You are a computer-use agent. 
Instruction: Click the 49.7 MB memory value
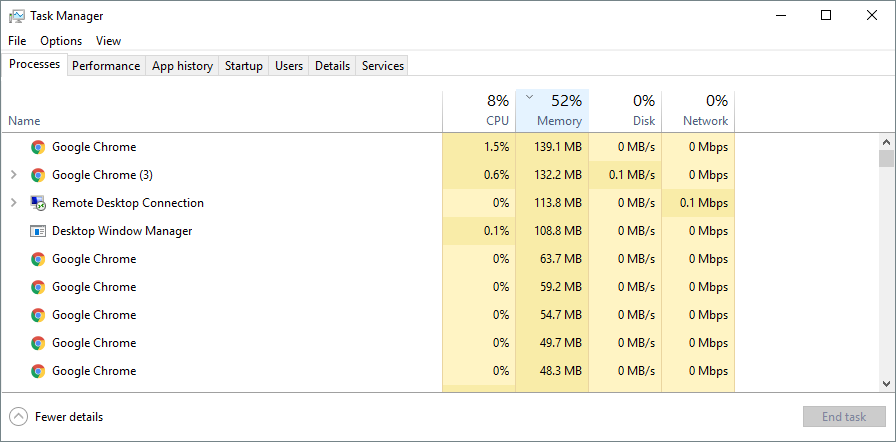click(561, 343)
